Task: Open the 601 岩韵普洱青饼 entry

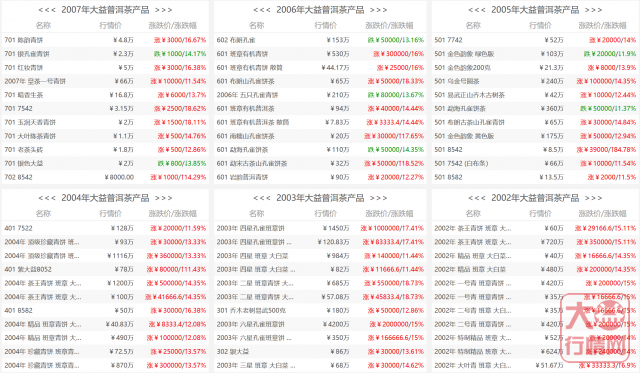Action: tap(242, 177)
